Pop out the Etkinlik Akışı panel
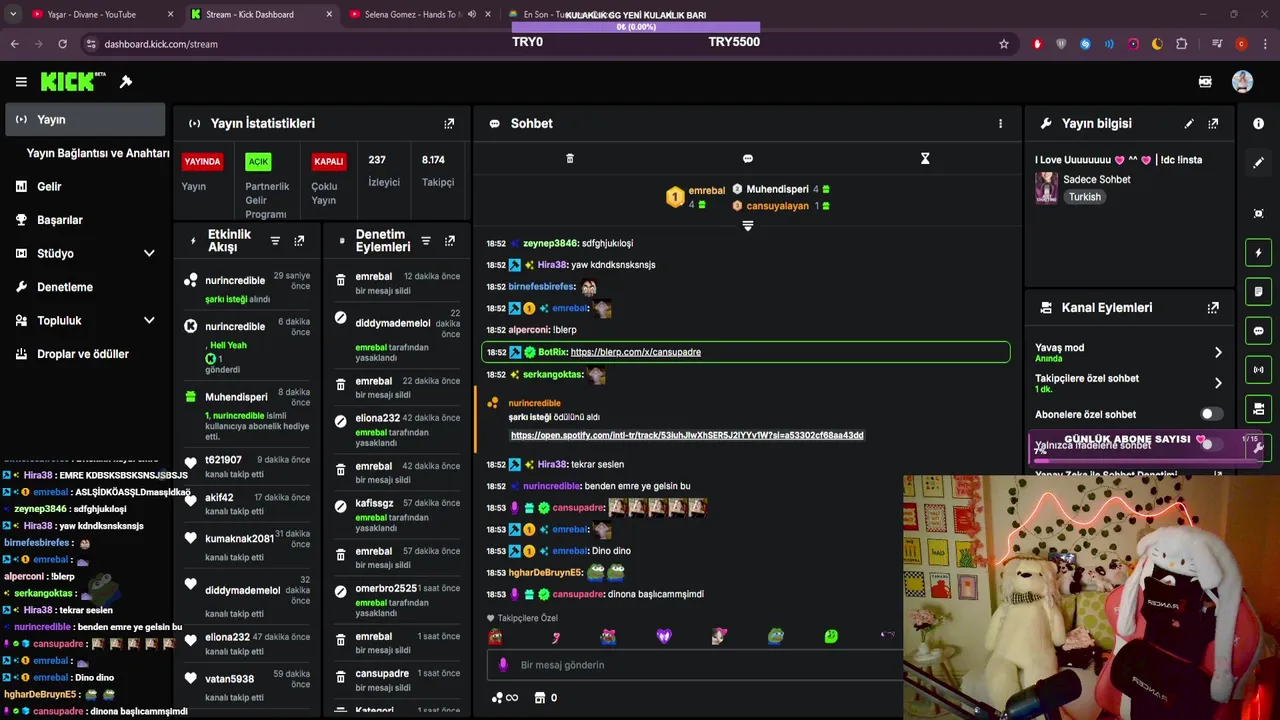This screenshot has height=720, width=1280. pyautogui.click(x=299, y=241)
